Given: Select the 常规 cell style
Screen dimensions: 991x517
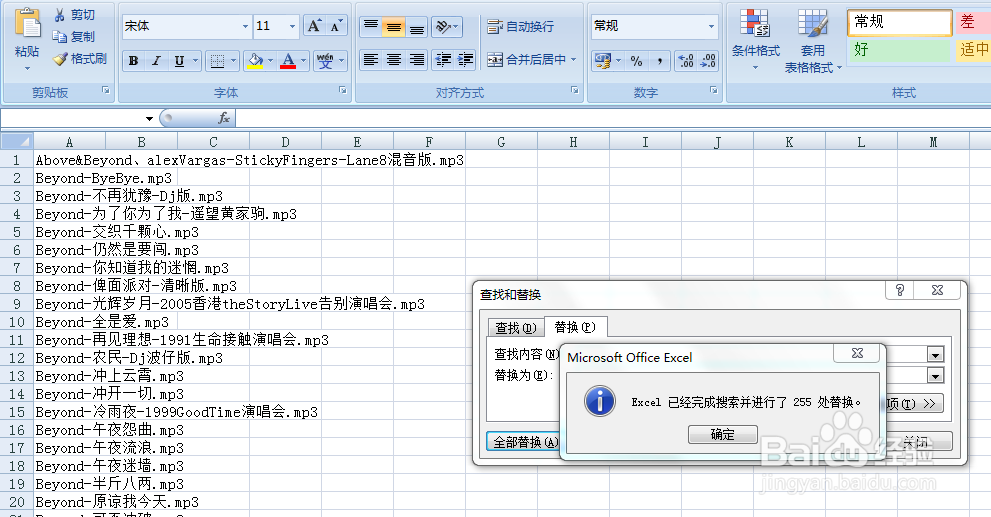Looking at the screenshot, I should click(x=899, y=22).
